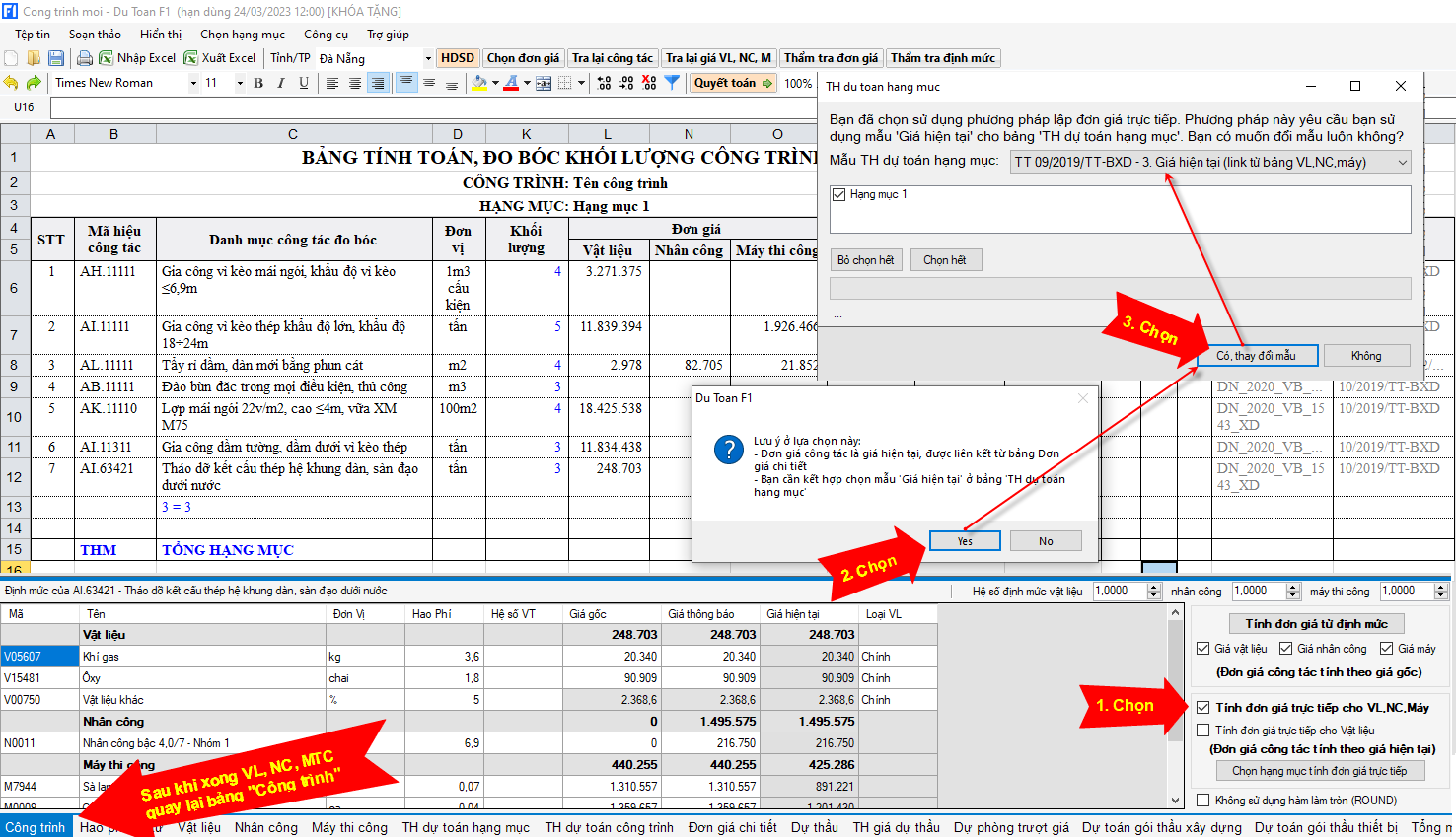Click the Quyết toán toolbar button
Viewport: 1456px width, 837px height.
pyautogui.click(x=733, y=83)
